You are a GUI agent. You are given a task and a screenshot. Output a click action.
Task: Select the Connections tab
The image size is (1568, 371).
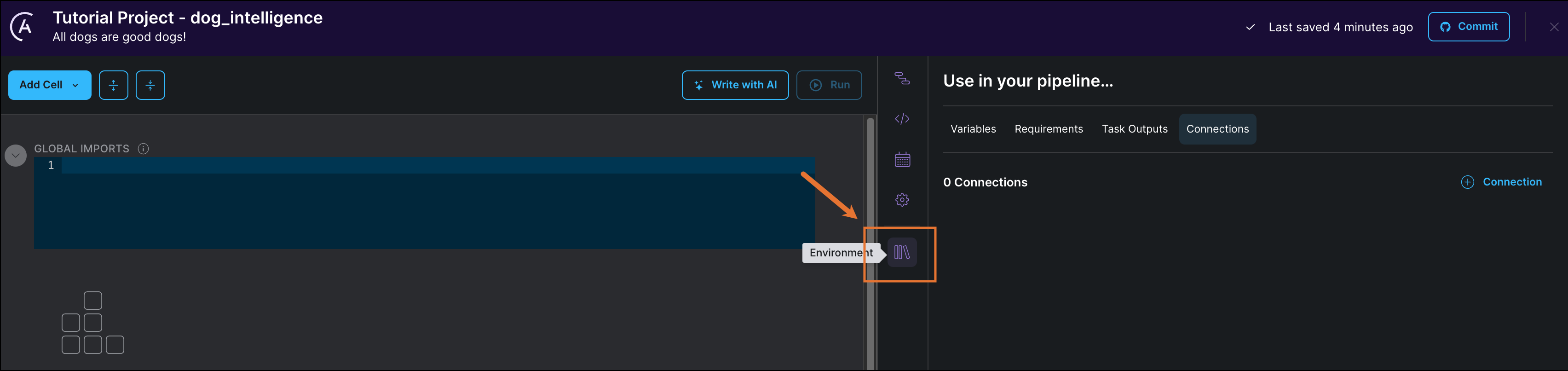[x=1217, y=129]
